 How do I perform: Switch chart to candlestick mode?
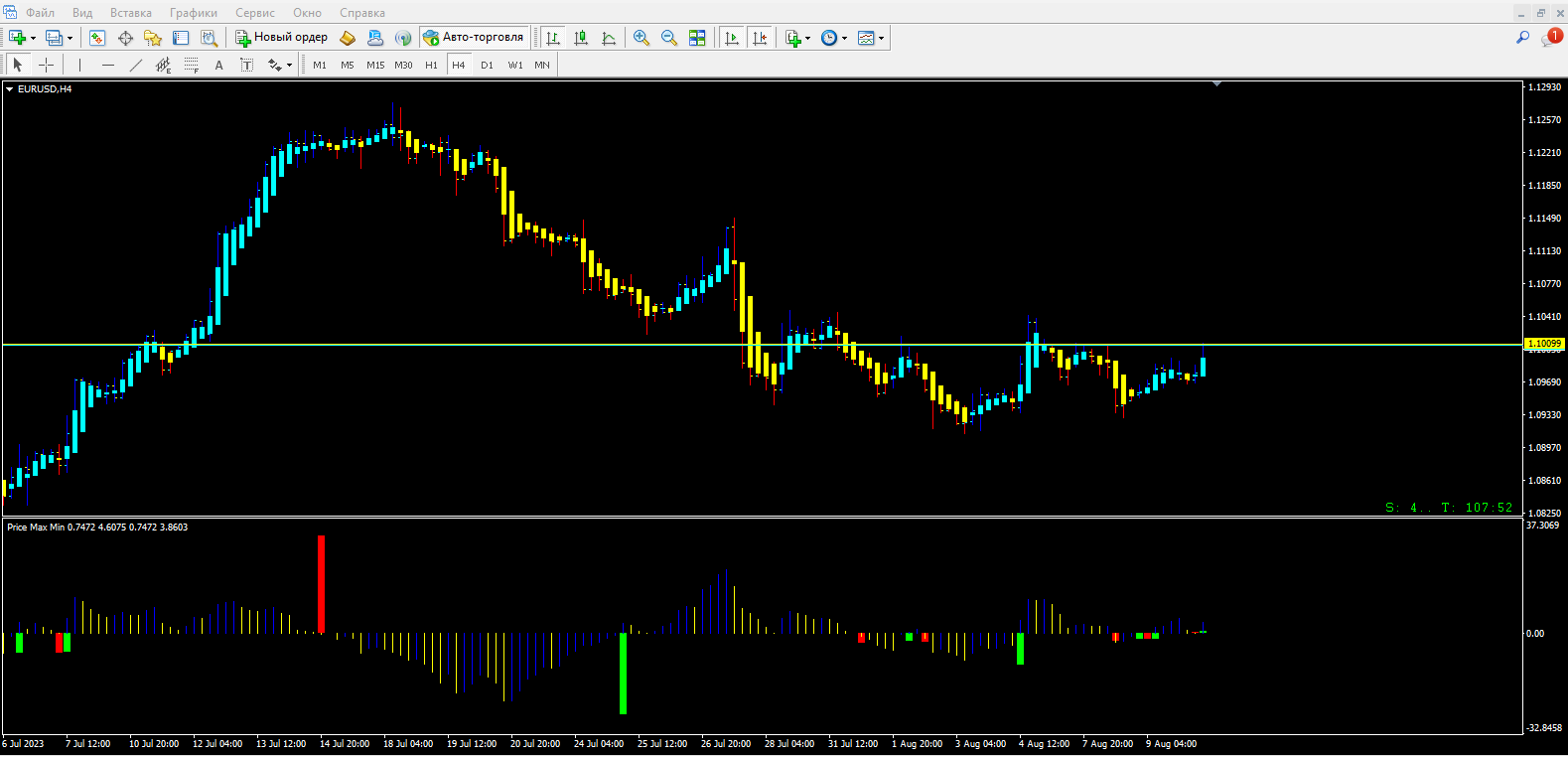tap(581, 38)
